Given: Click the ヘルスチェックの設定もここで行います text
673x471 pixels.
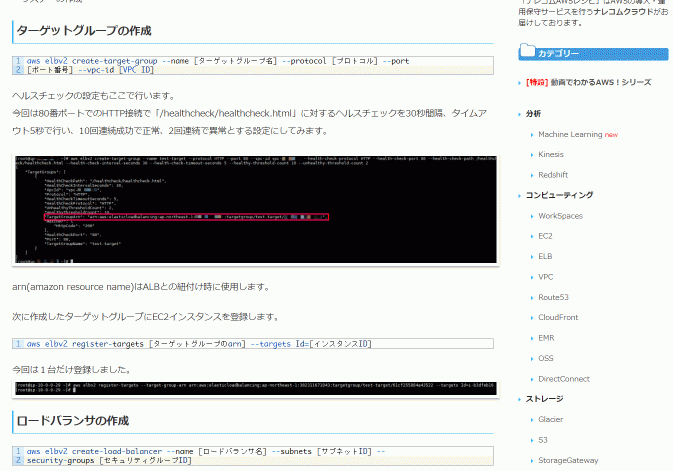Looking at the screenshot, I should [94, 96].
